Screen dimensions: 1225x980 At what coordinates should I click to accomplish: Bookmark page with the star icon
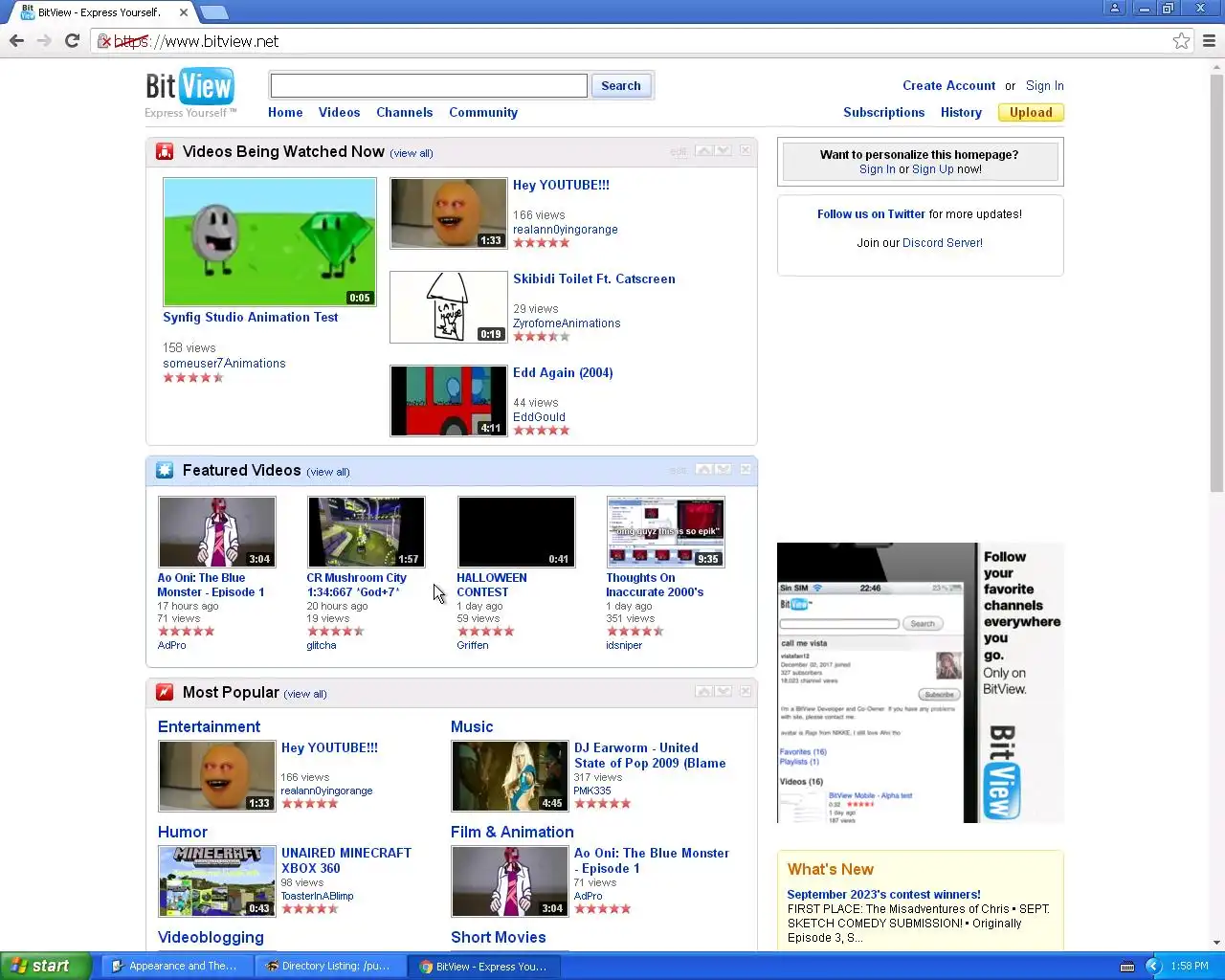coord(1181,41)
